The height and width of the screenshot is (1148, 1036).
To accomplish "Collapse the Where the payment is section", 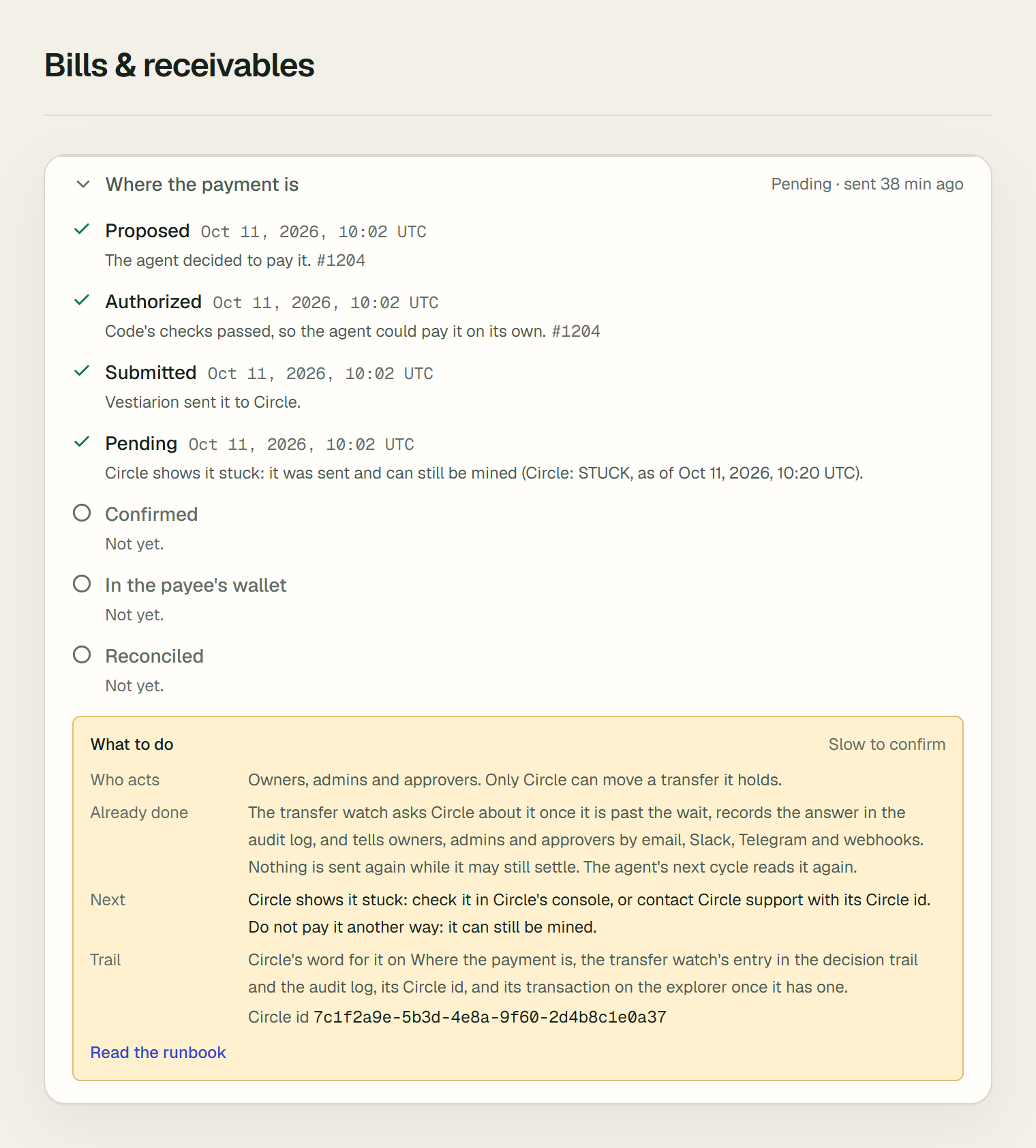I will pos(83,184).
